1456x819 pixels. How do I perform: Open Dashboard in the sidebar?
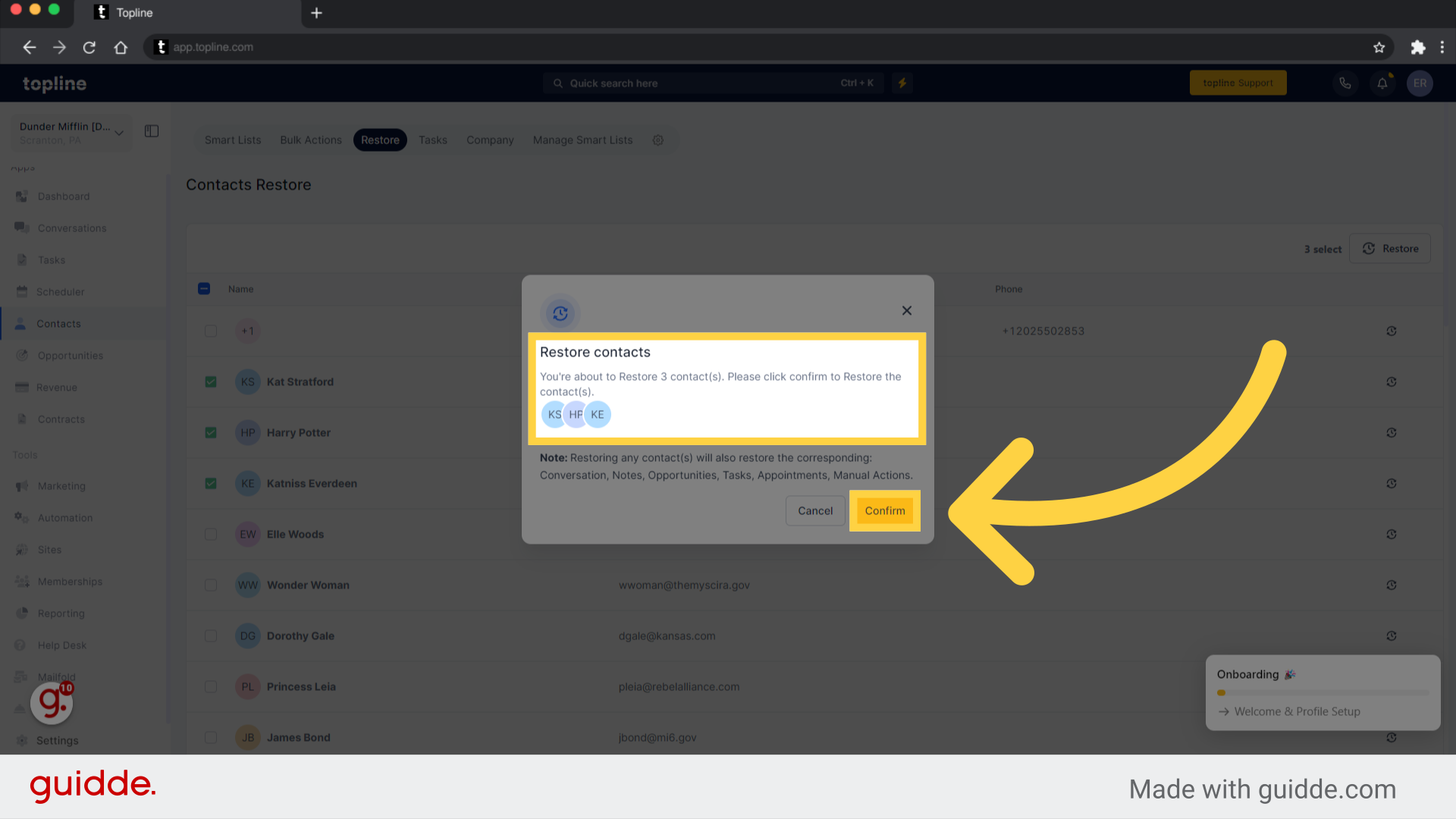64,196
